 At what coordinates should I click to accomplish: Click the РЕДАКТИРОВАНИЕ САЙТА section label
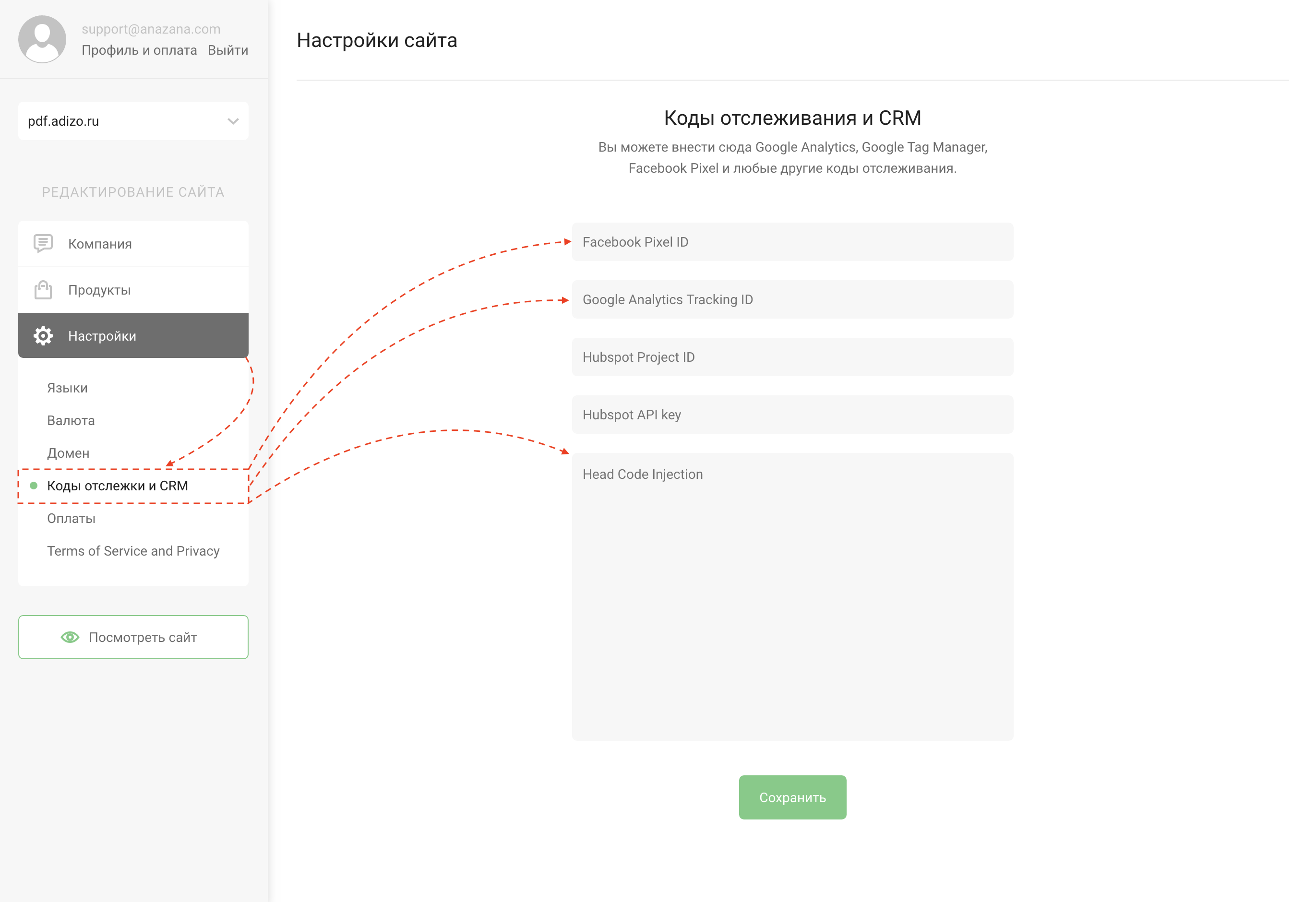point(133,192)
